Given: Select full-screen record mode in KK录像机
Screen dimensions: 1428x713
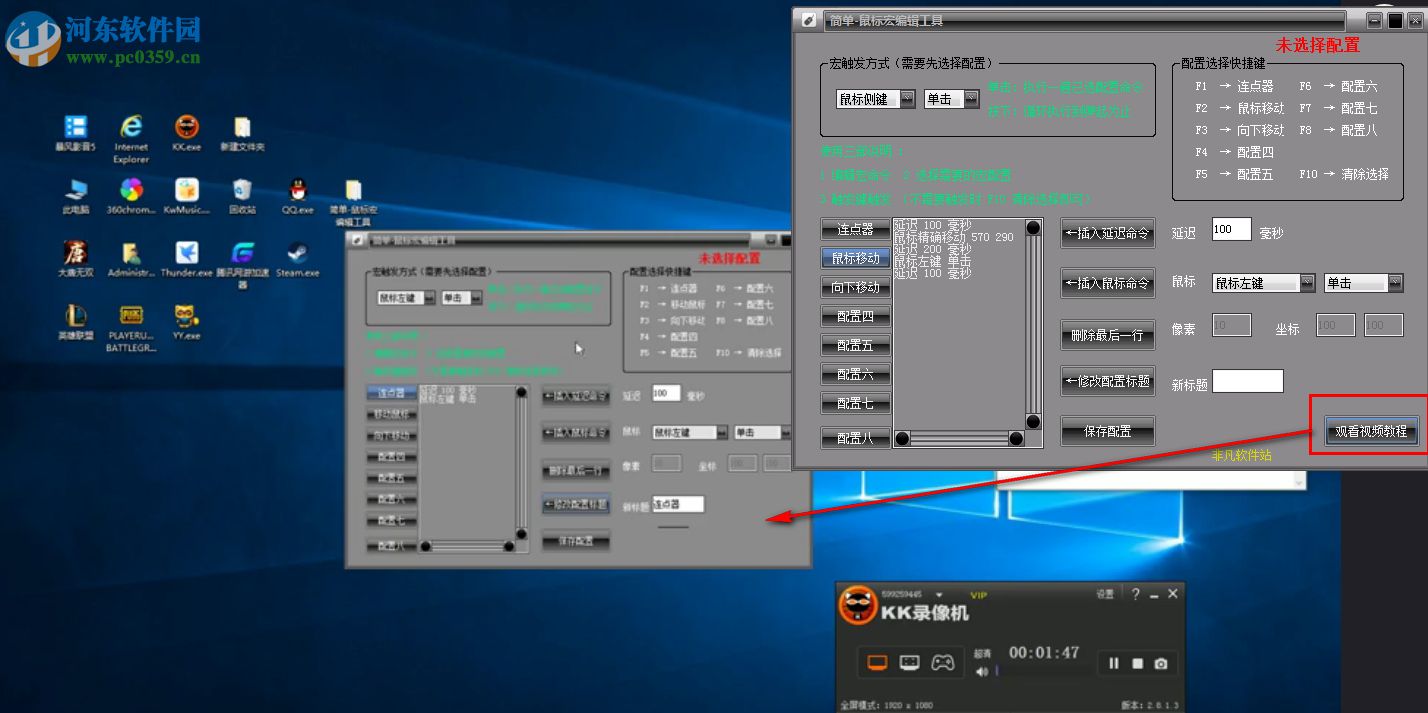Looking at the screenshot, I should [877, 662].
